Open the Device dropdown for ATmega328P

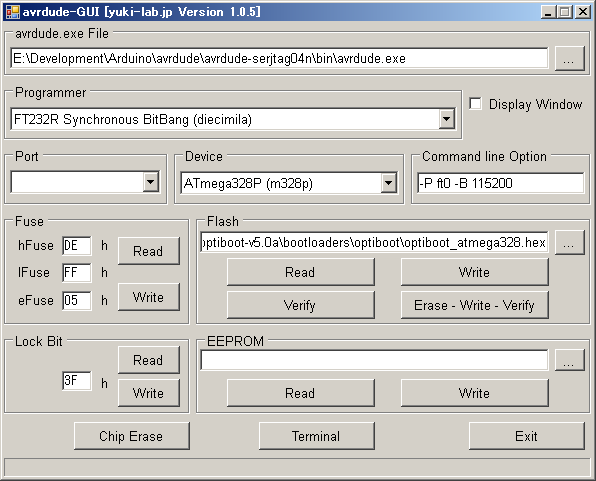[388, 183]
